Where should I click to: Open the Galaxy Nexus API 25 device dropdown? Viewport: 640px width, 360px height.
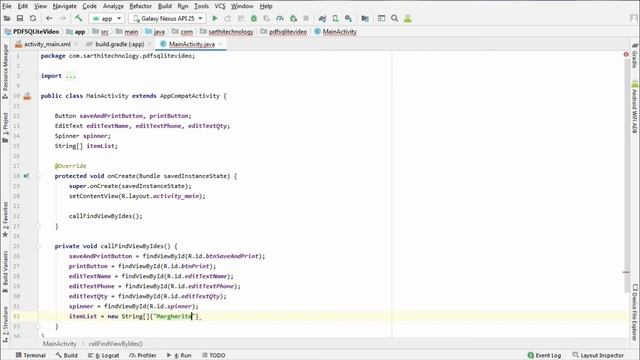(167, 18)
